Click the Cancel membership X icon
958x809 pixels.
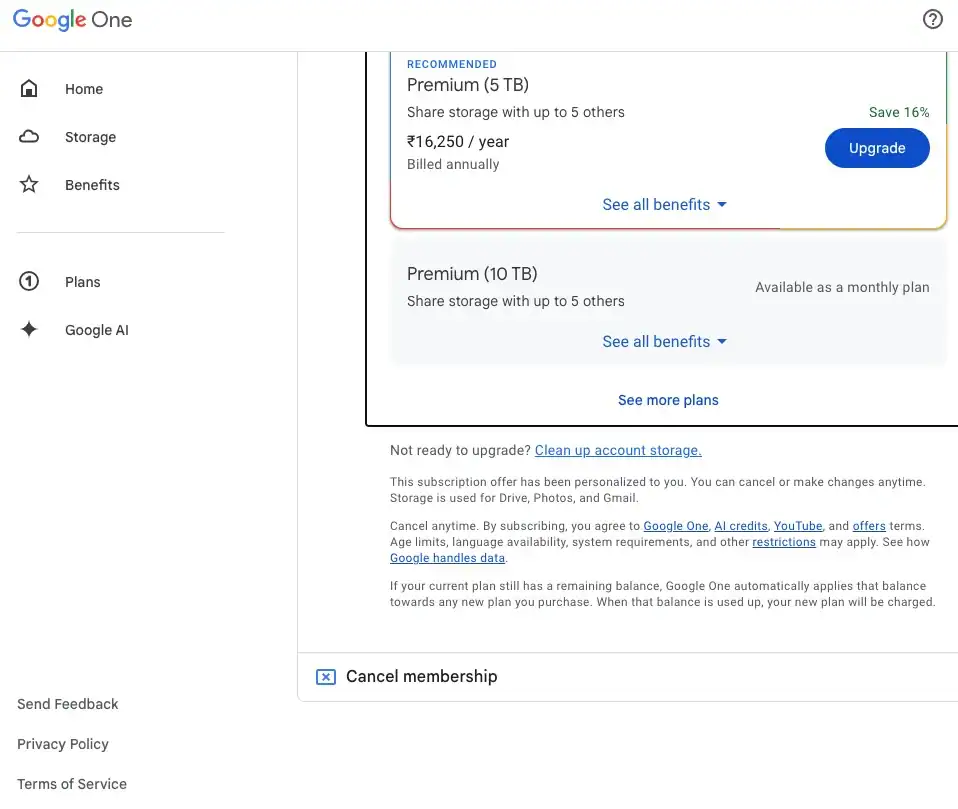[325, 677]
